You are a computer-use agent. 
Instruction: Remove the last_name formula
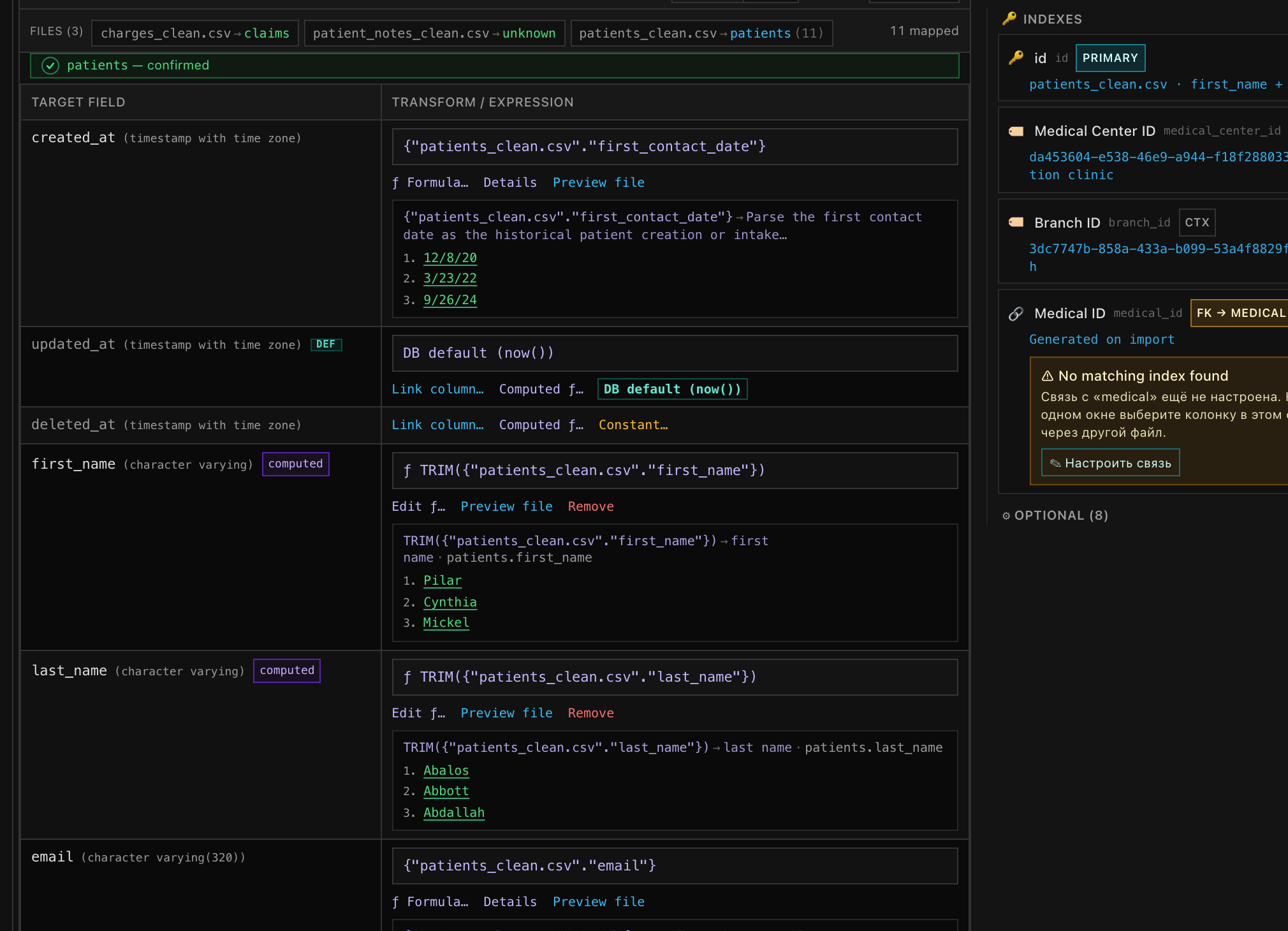tap(590, 713)
